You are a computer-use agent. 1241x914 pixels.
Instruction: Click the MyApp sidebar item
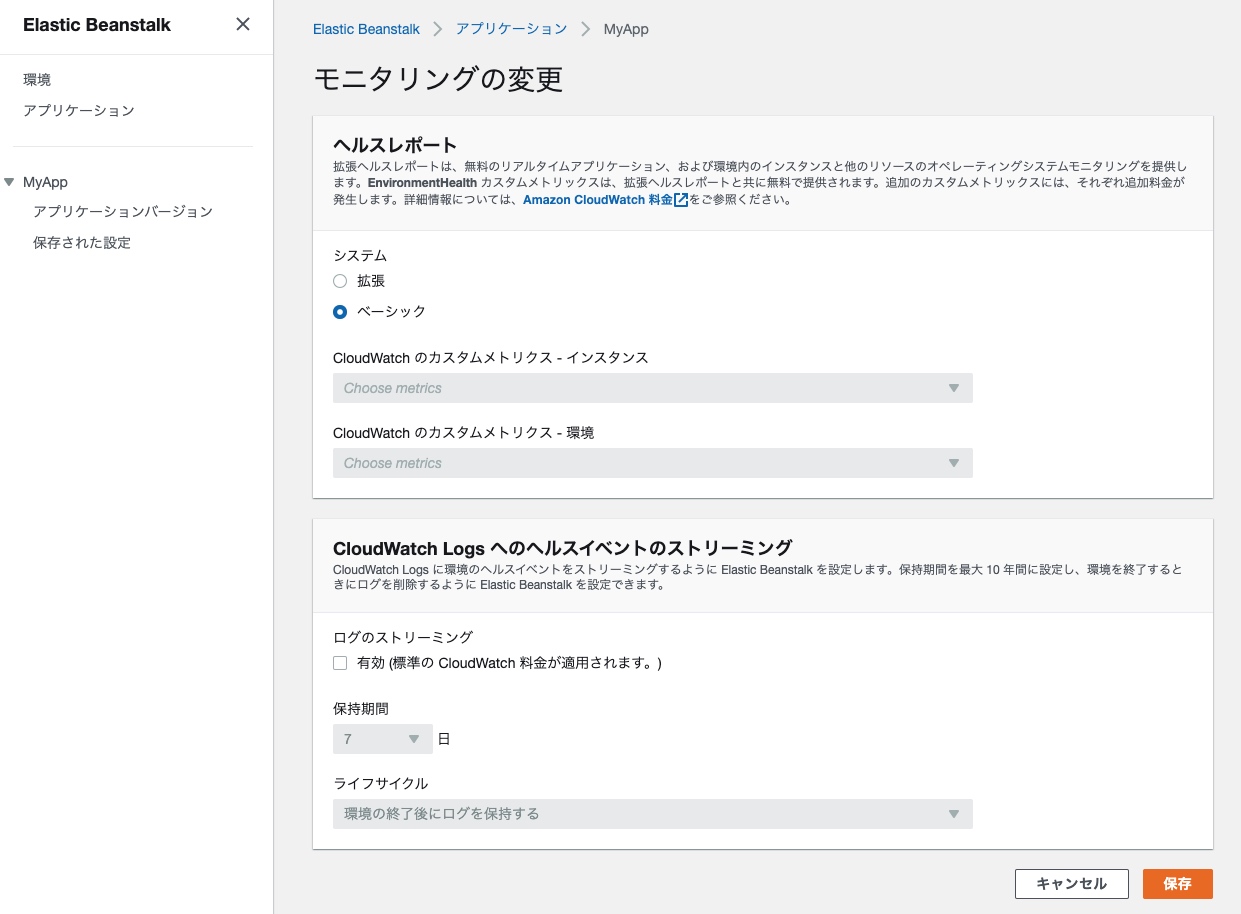pyautogui.click(x=46, y=182)
